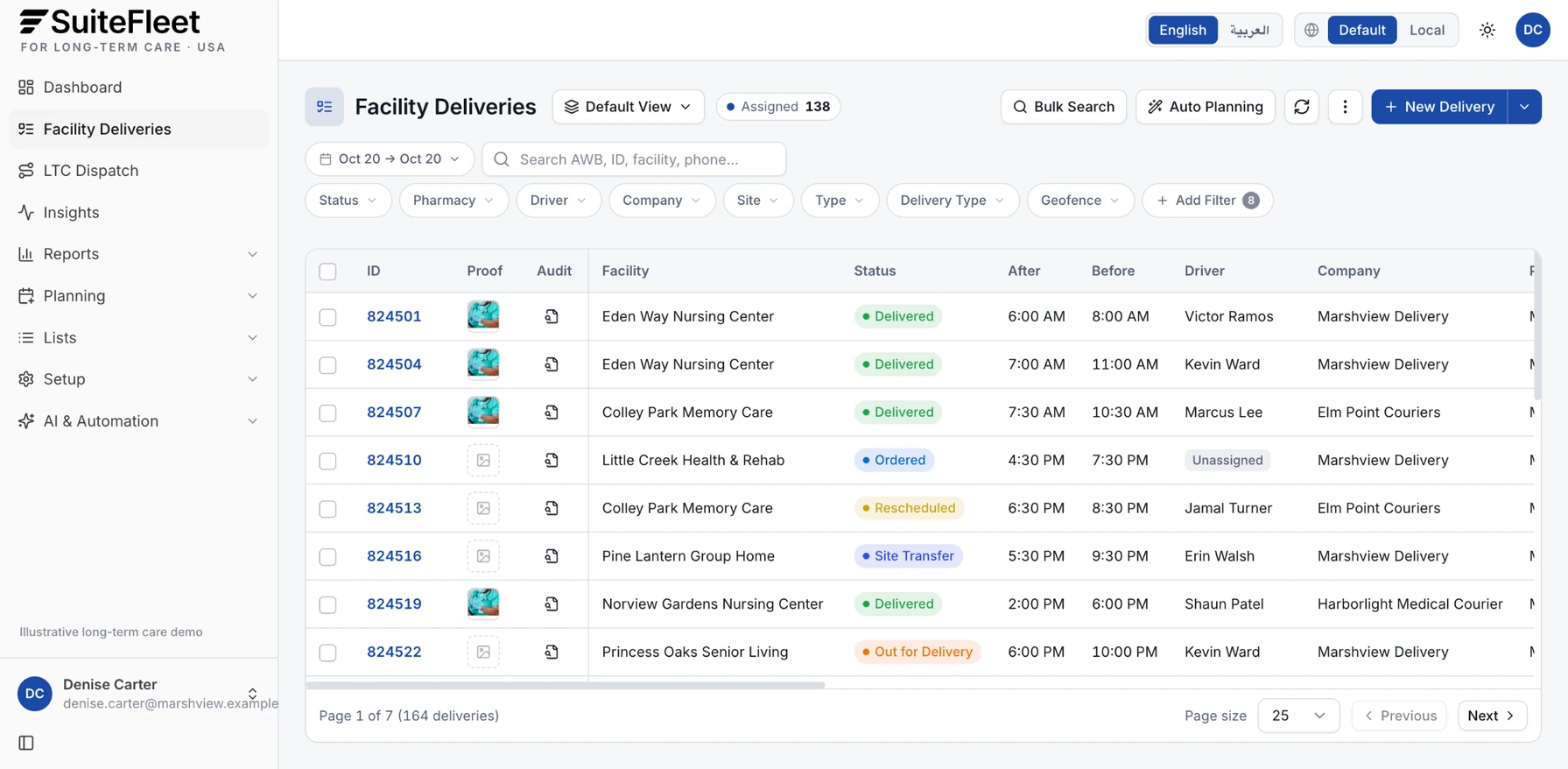
Task: Click empty proof placeholder for 824516
Action: tap(483, 556)
